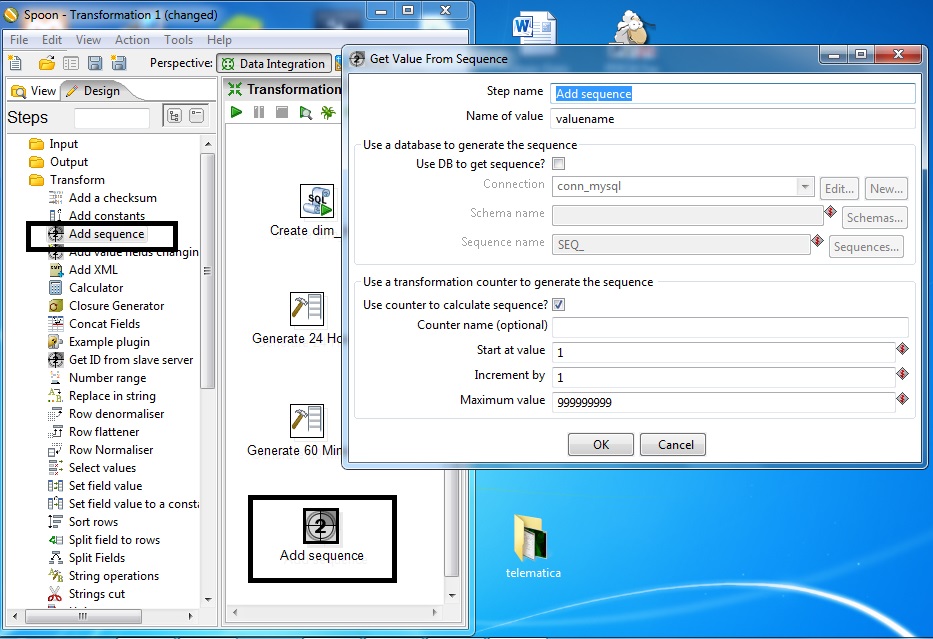Switch to the View tab
The height and width of the screenshot is (639, 933).
34,90
